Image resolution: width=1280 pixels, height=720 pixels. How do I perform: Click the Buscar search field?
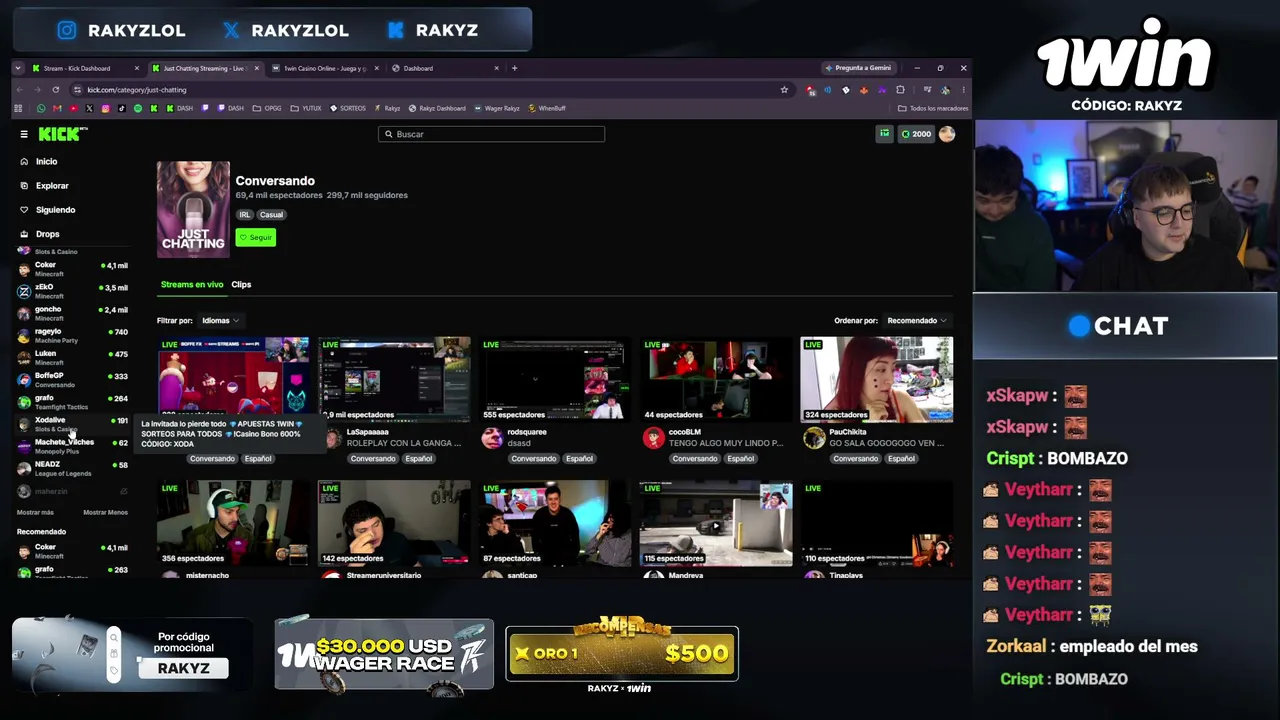click(491, 134)
